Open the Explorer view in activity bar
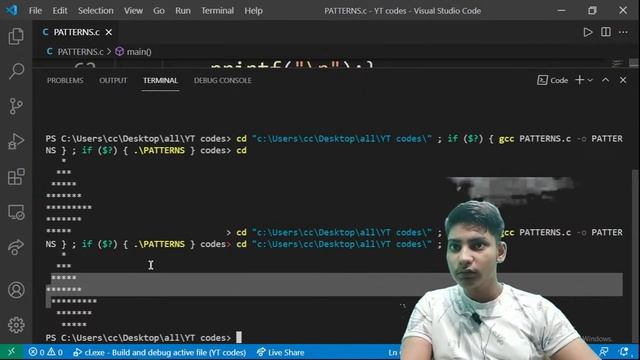 click(x=16, y=36)
